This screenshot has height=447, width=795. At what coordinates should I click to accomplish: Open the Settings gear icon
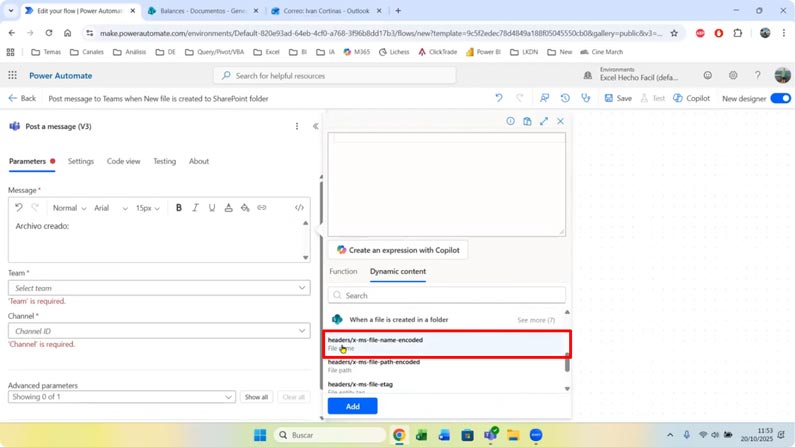click(733, 76)
